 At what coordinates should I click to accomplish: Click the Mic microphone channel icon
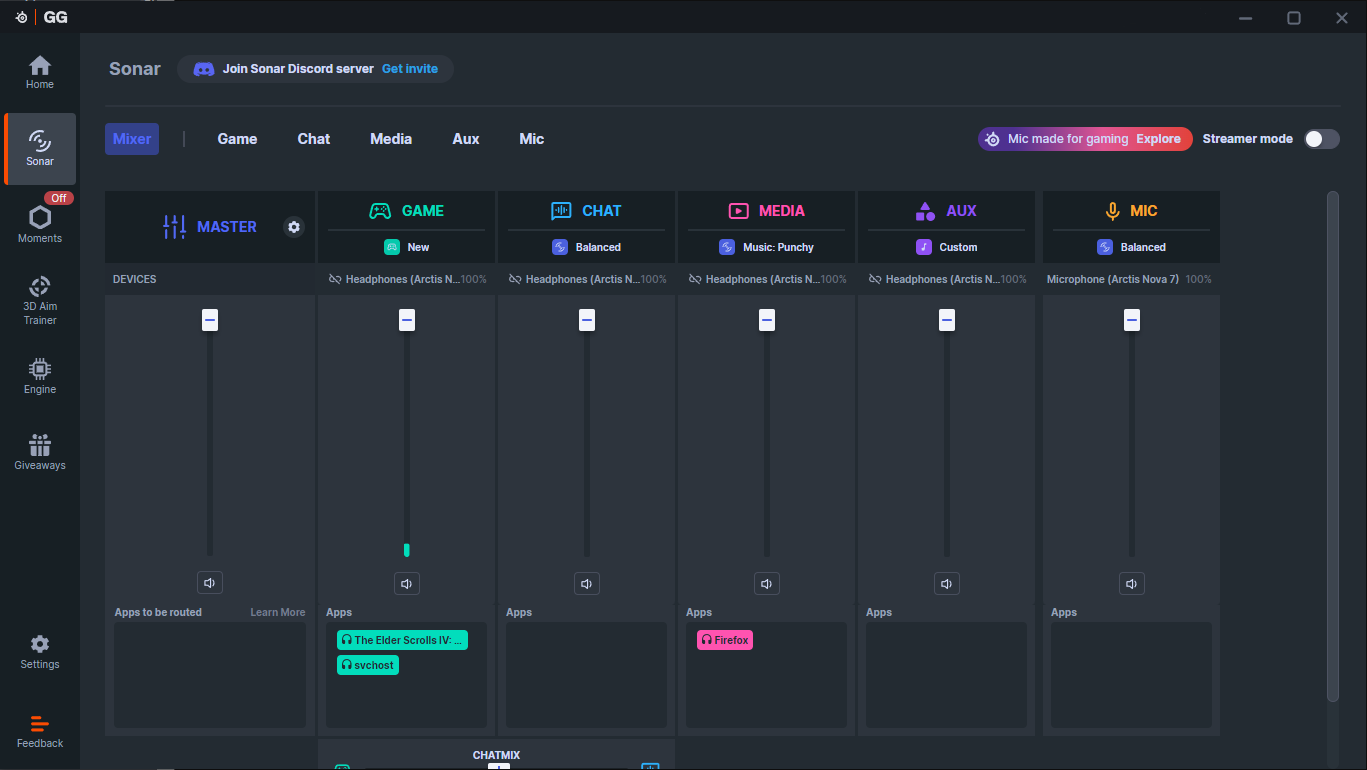point(1112,211)
